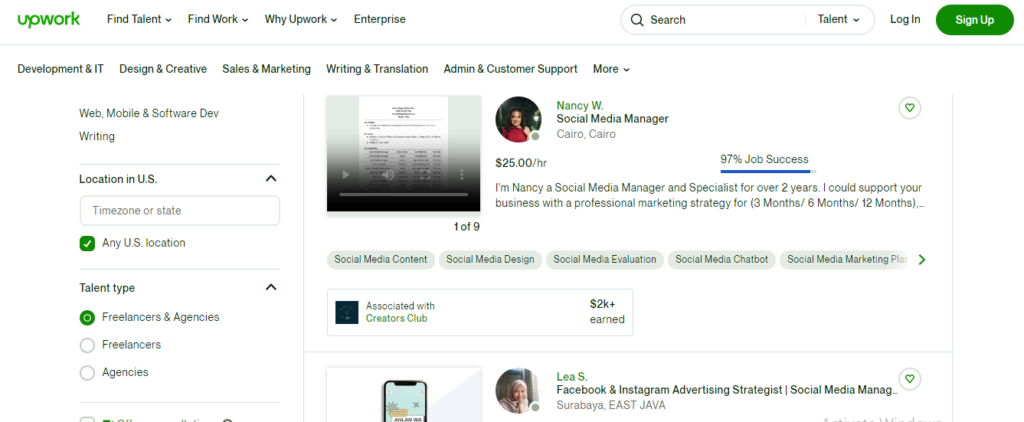This screenshot has width=1024, height=422.
Task: Save Nancy W. with heart icon
Action: (x=910, y=108)
